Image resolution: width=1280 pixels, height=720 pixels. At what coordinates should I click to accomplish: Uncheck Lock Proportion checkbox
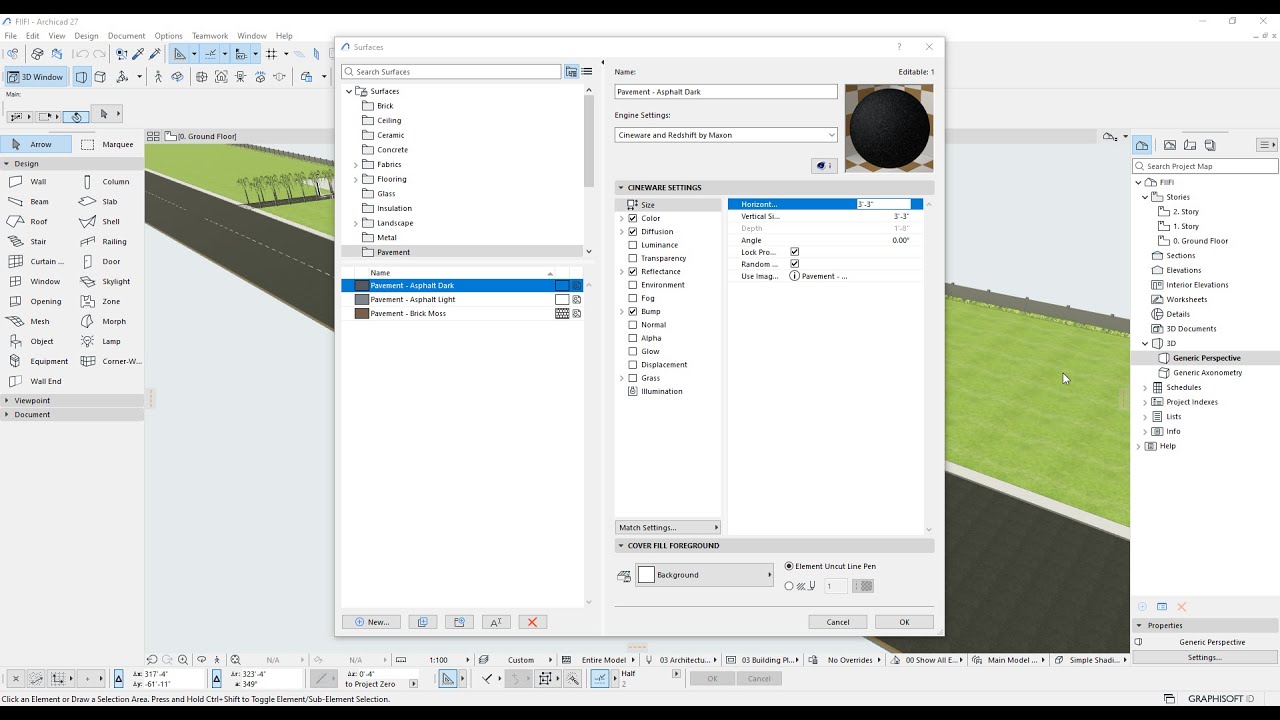795,252
